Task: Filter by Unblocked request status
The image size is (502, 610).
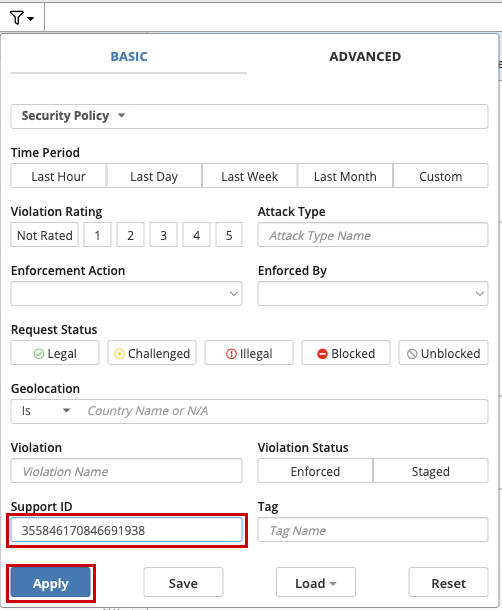Action: click(x=443, y=353)
